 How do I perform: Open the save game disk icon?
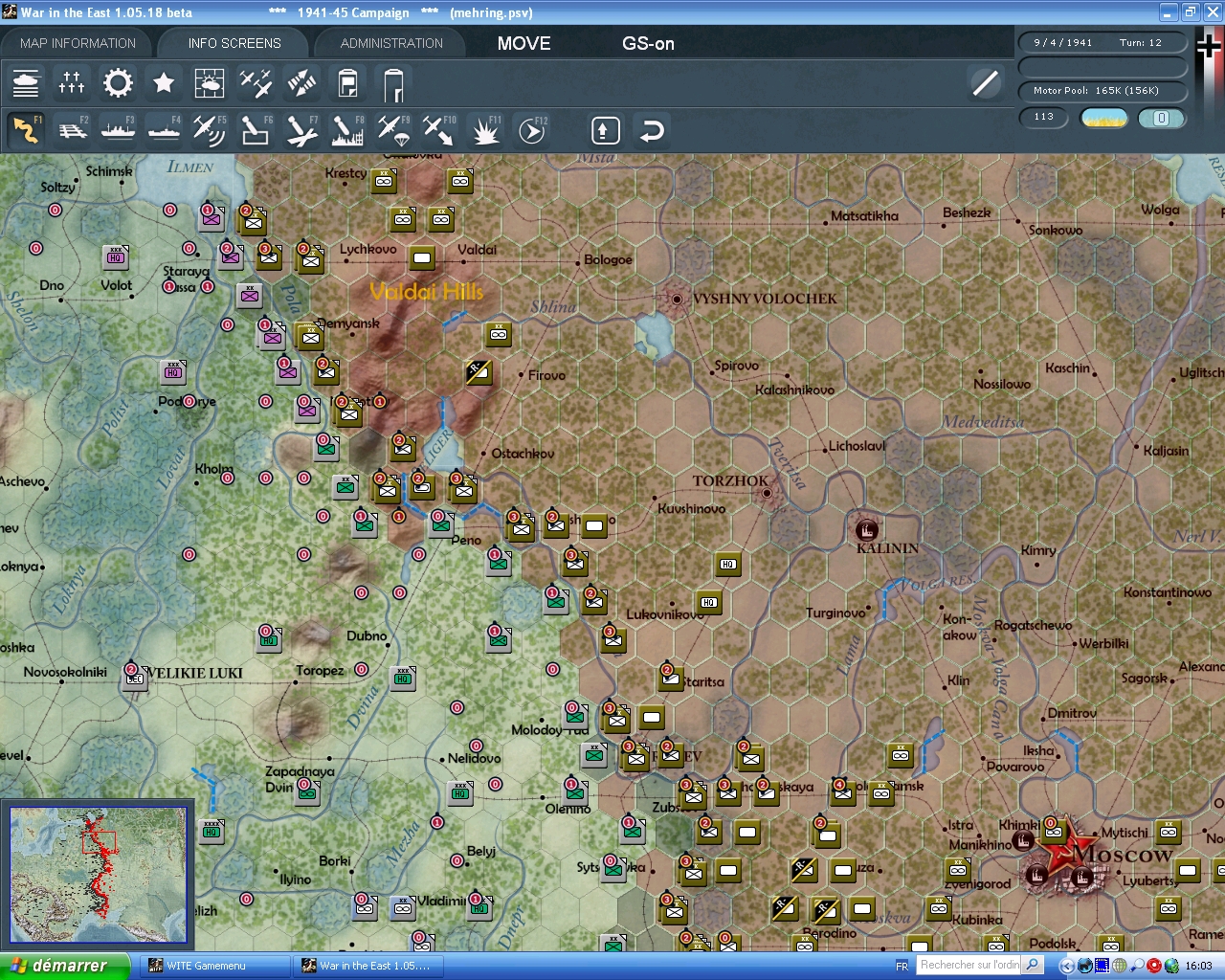347,84
